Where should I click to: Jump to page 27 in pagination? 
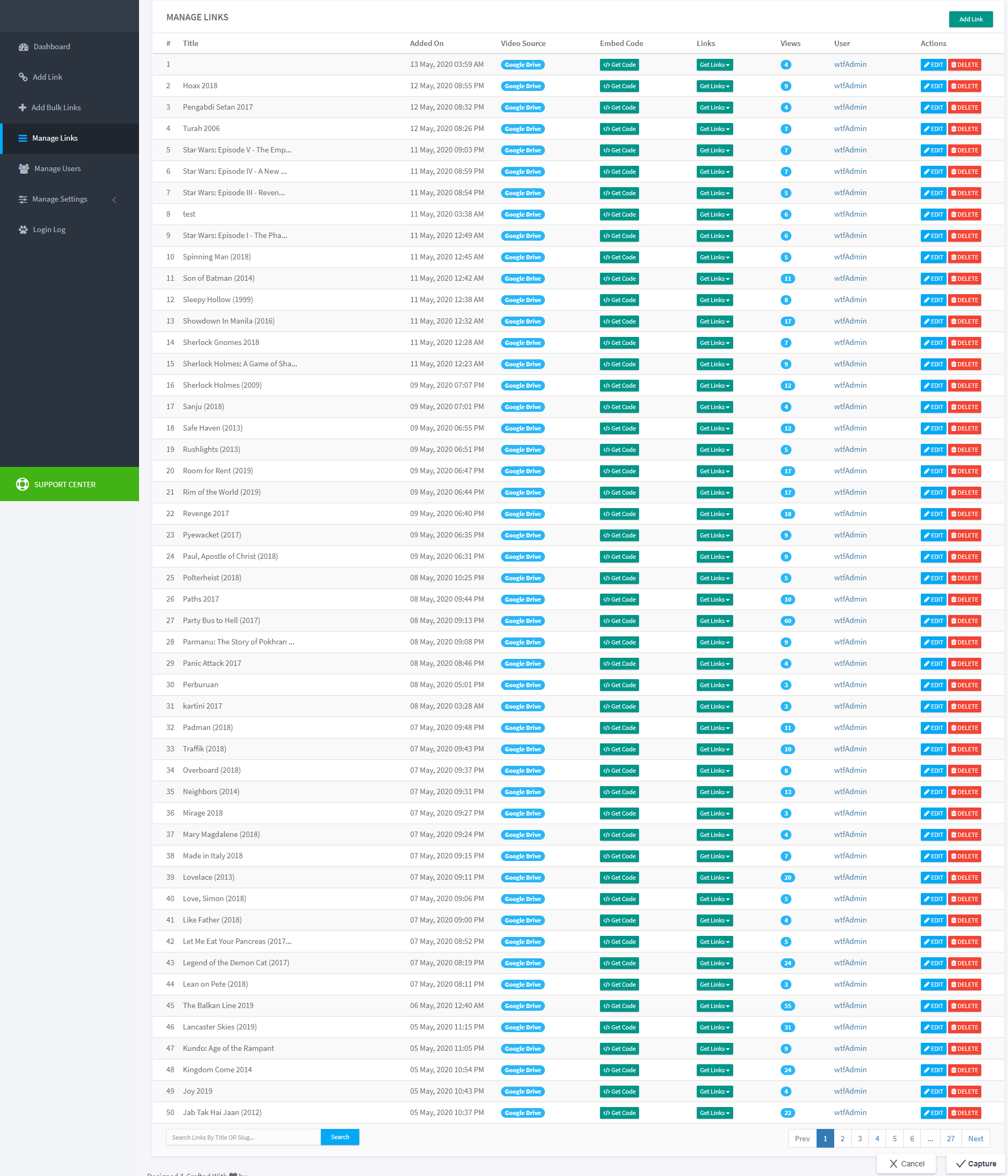[x=950, y=1139]
